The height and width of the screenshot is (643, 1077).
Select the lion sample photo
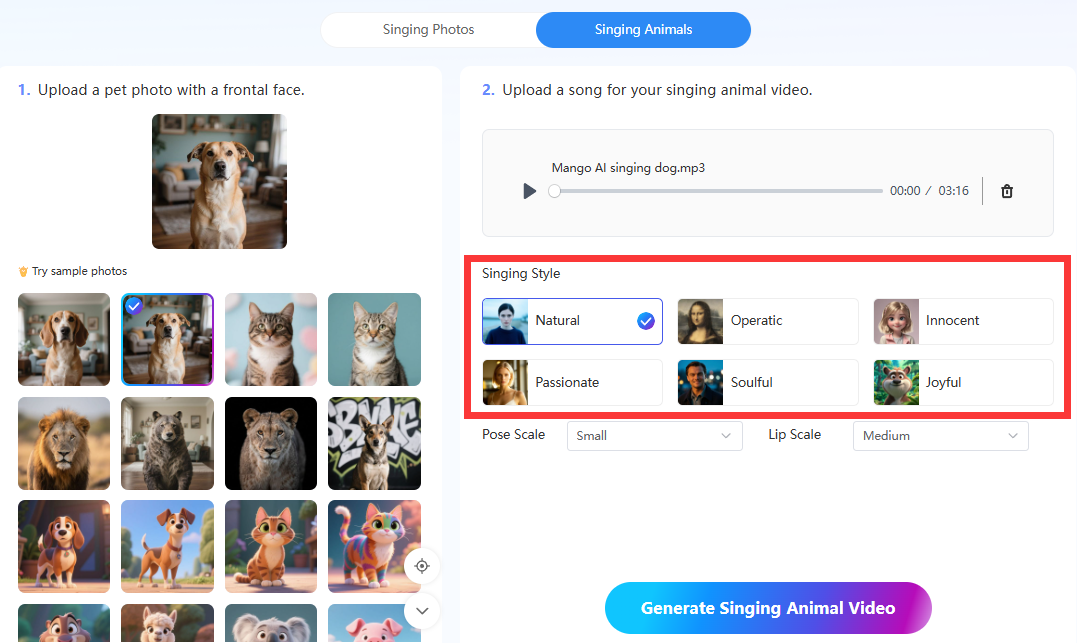(64, 443)
